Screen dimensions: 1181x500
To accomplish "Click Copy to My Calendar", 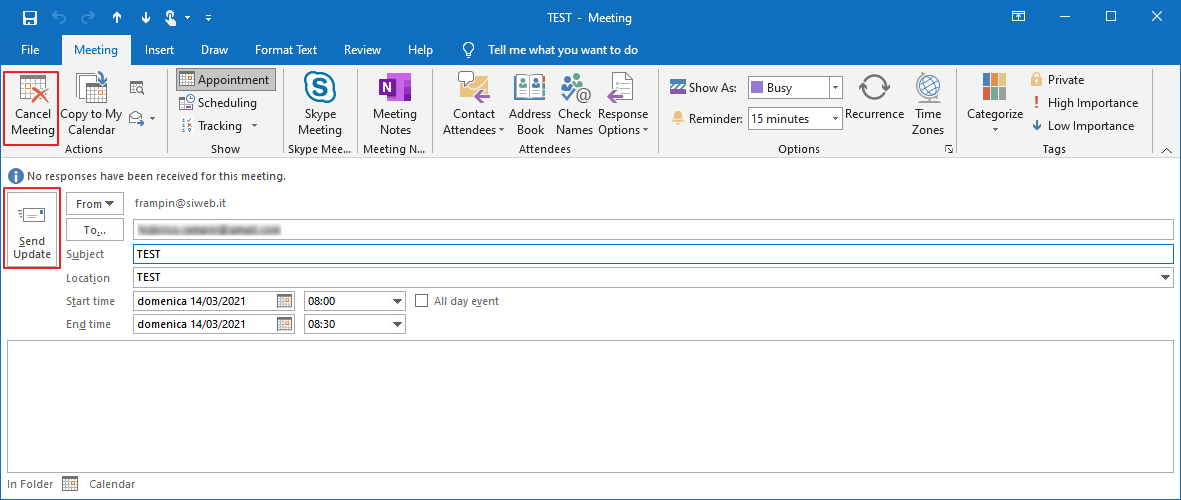I will coord(90,105).
